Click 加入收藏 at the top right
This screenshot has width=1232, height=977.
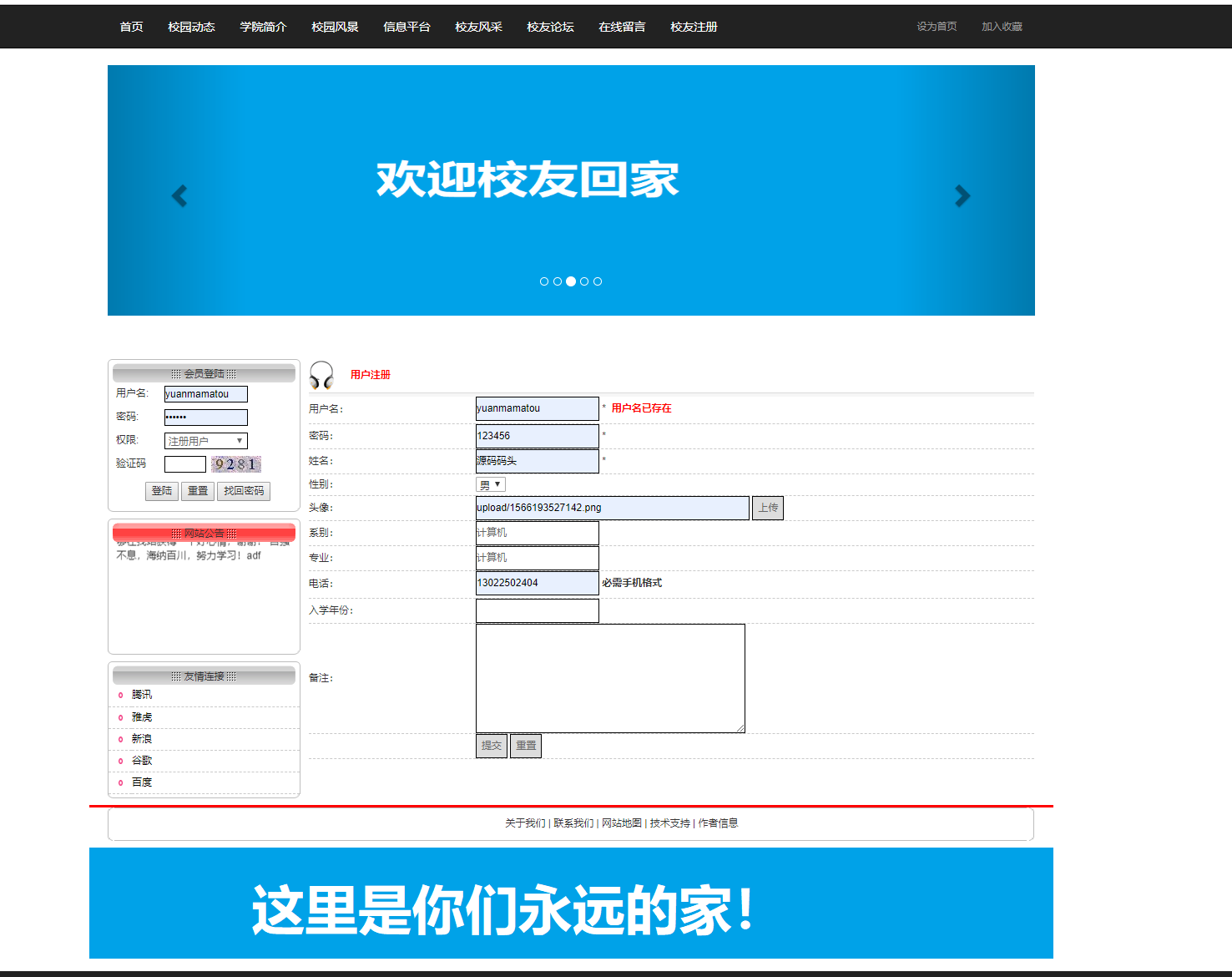pyautogui.click(x=1001, y=26)
